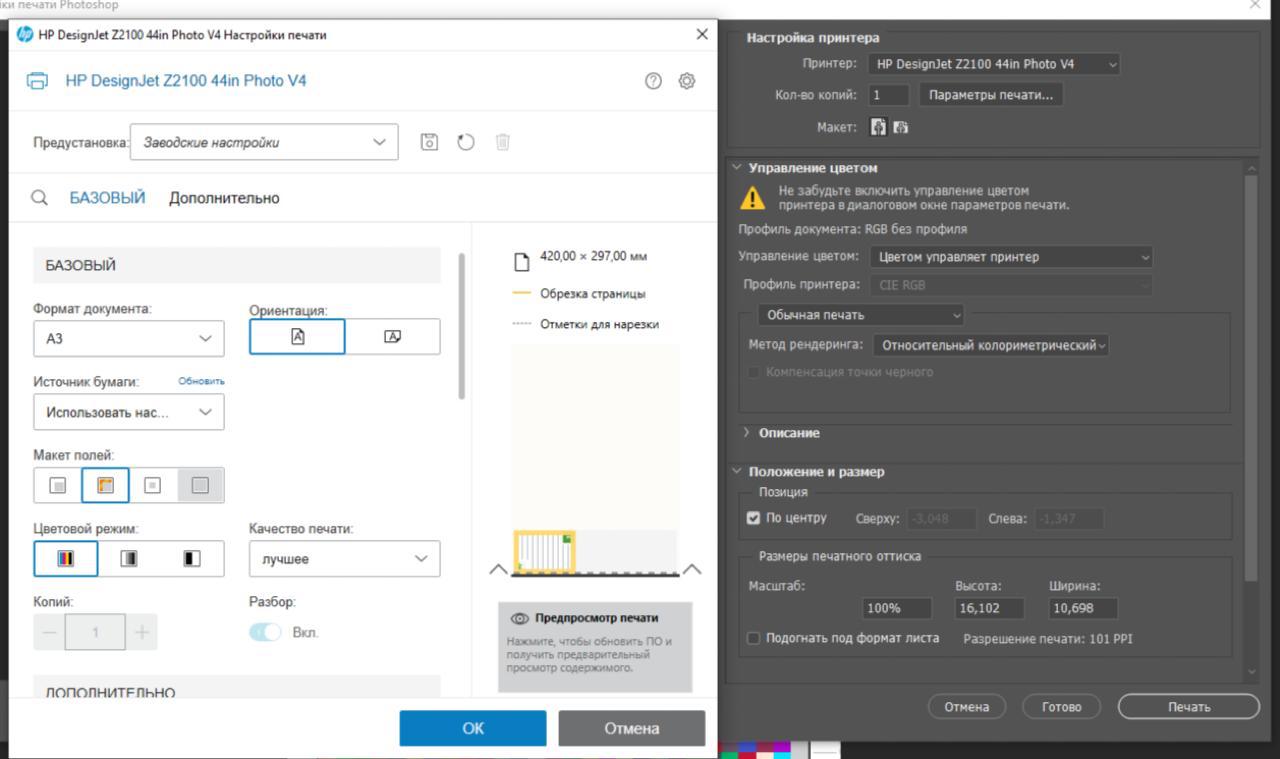
Task: Click the yellow color management warning icon
Action: click(x=752, y=198)
